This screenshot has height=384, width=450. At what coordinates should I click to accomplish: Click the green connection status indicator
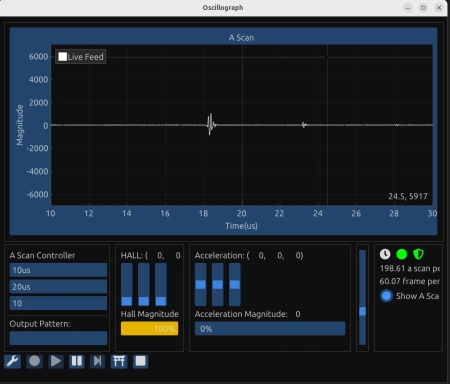(x=402, y=254)
